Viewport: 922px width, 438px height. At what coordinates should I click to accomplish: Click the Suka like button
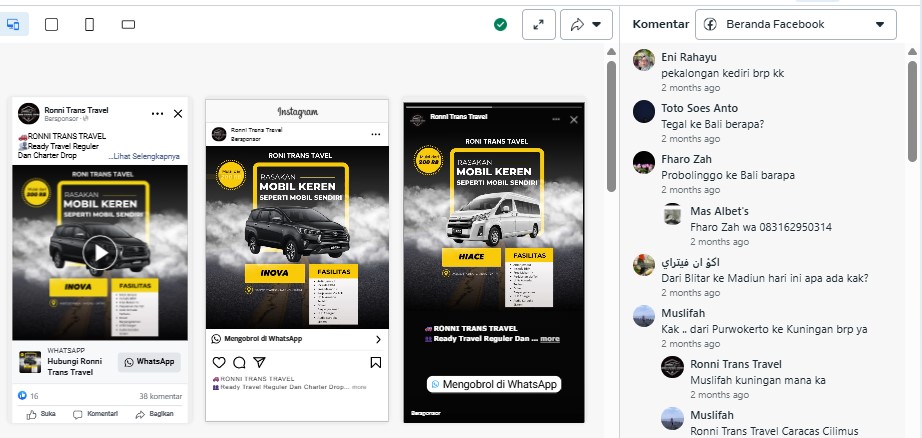click(x=41, y=414)
